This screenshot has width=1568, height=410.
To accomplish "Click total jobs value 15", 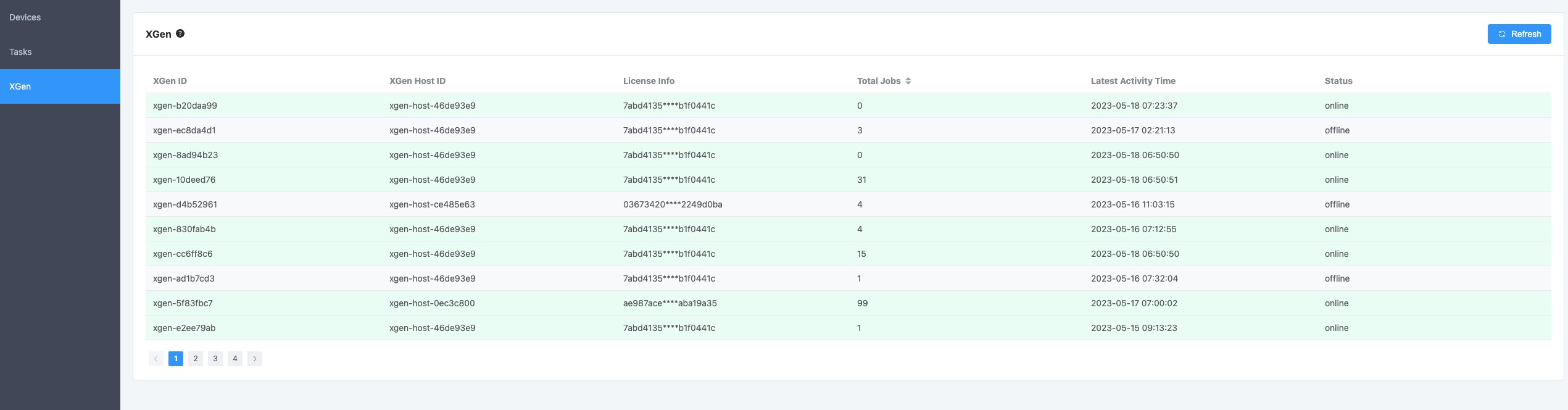I will pos(861,254).
